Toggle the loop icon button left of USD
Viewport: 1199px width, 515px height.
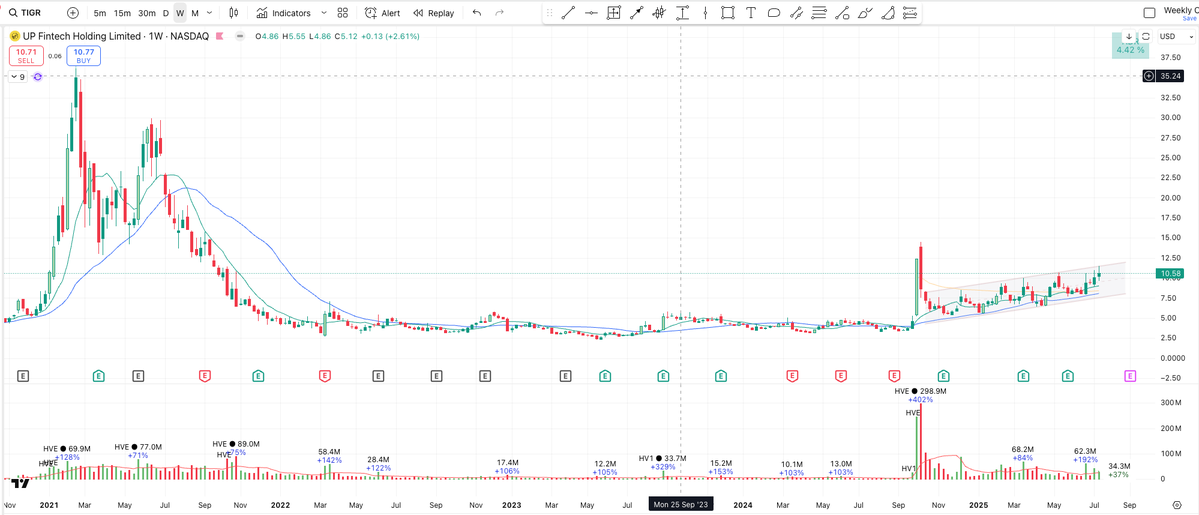(x=1146, y=37)
